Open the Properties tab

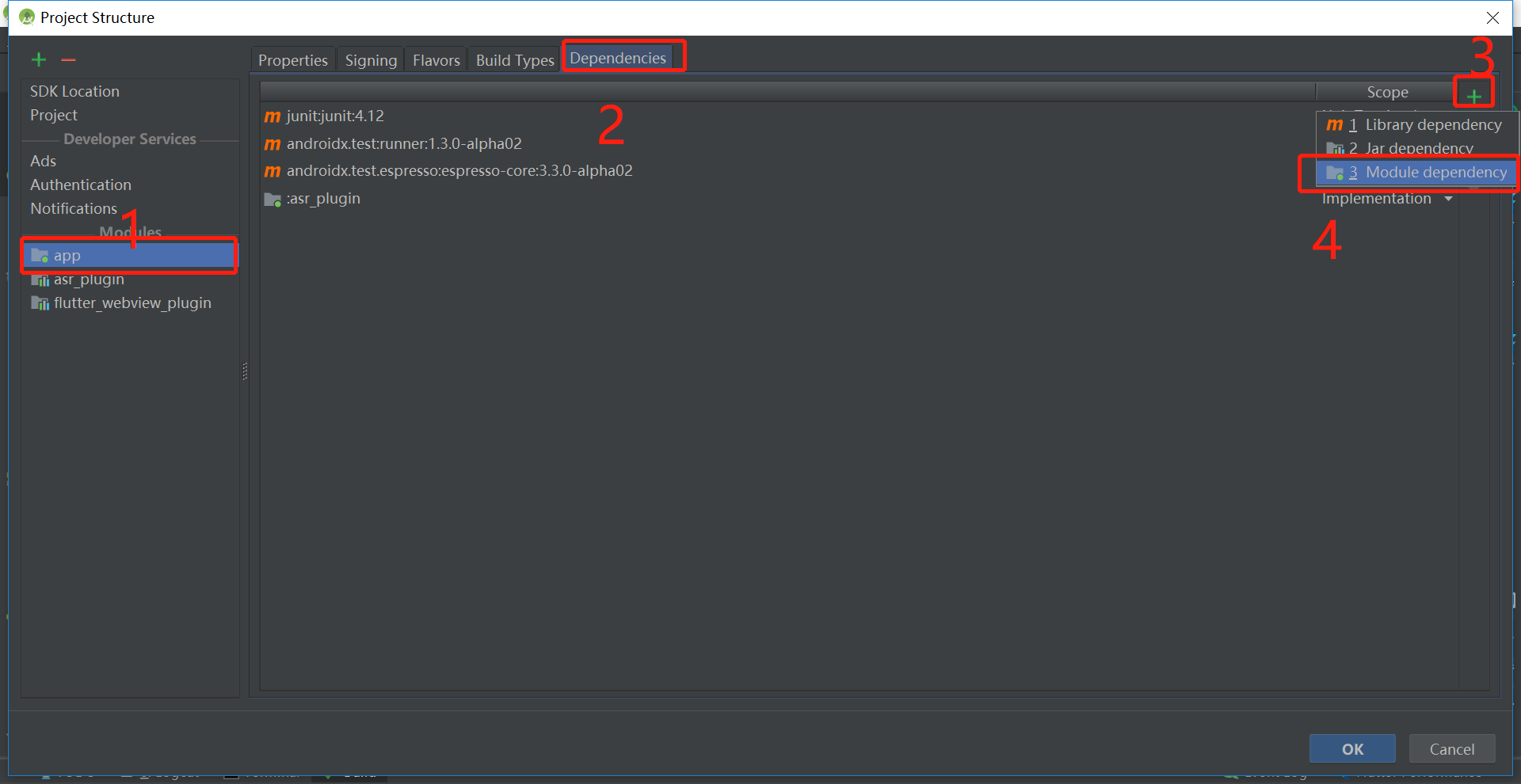tap(293, 60)
